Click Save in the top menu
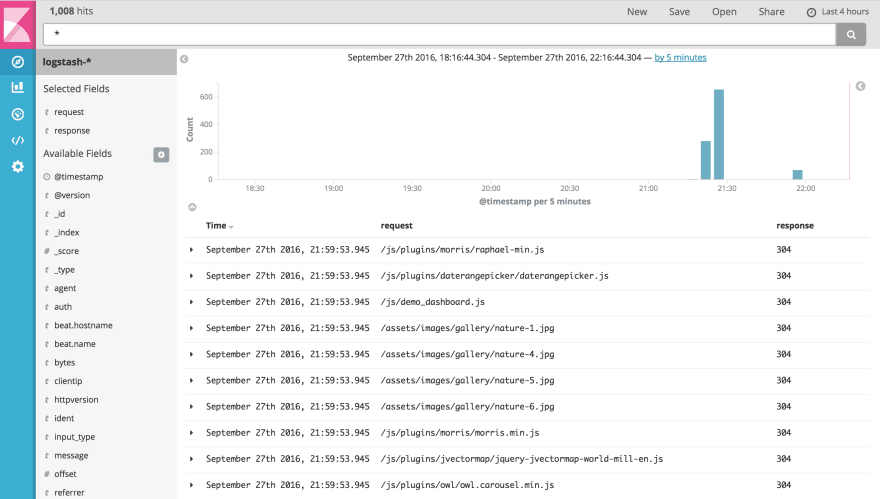 [x=679, y=12]
